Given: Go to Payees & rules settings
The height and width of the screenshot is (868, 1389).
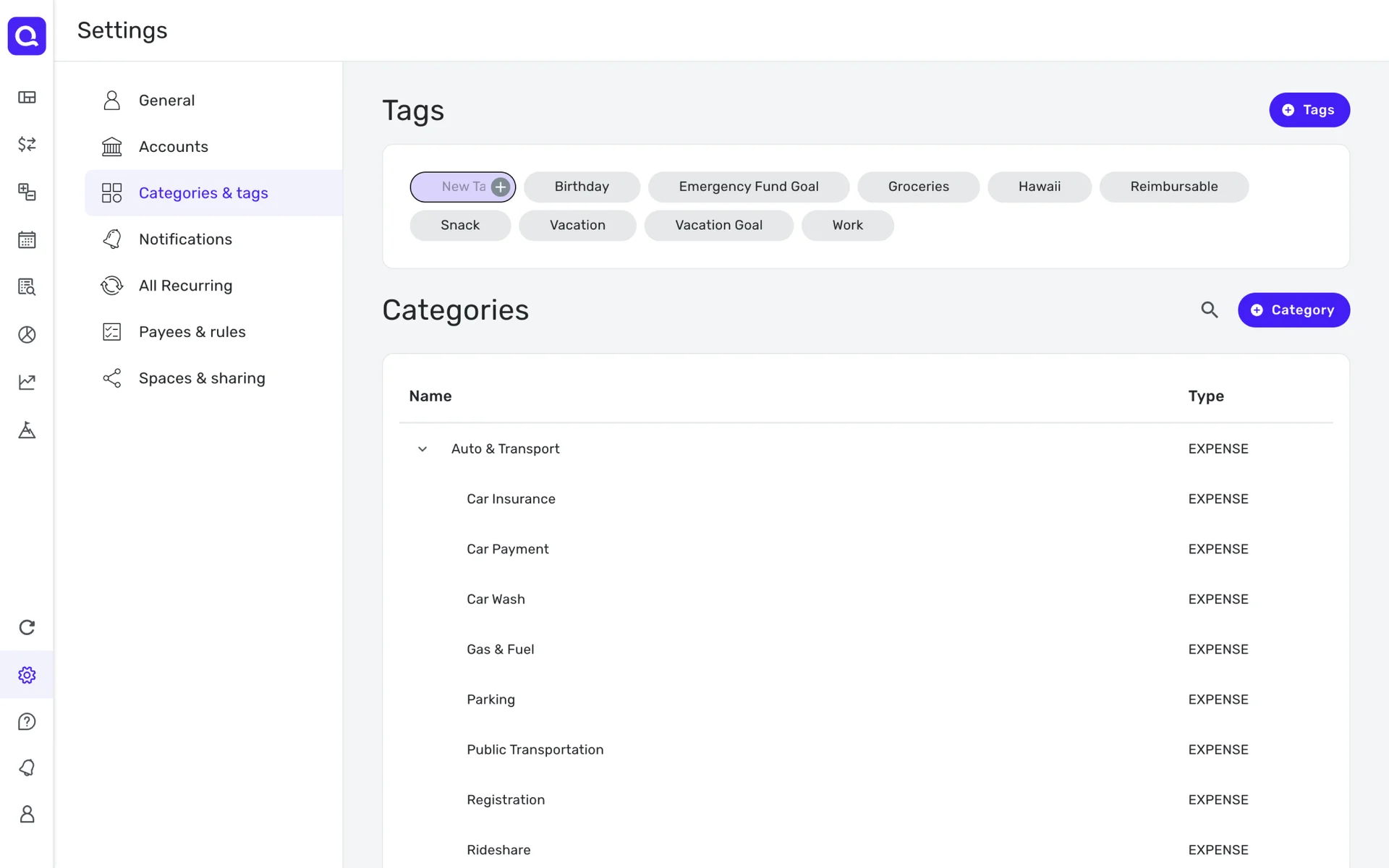Looking at the screenshot, I should 192,332.
